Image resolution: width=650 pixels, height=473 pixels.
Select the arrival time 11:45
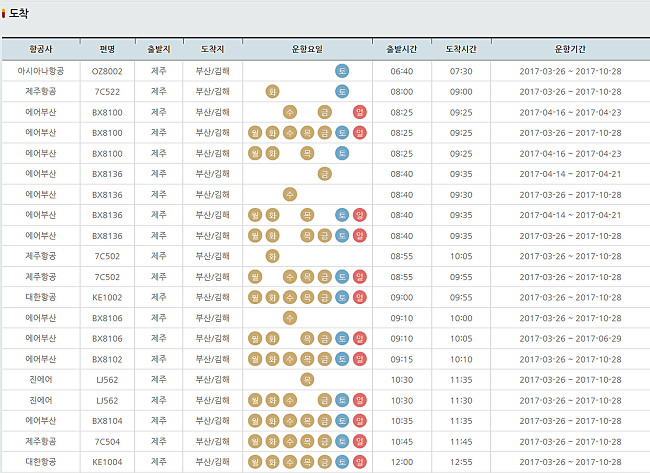461,441
